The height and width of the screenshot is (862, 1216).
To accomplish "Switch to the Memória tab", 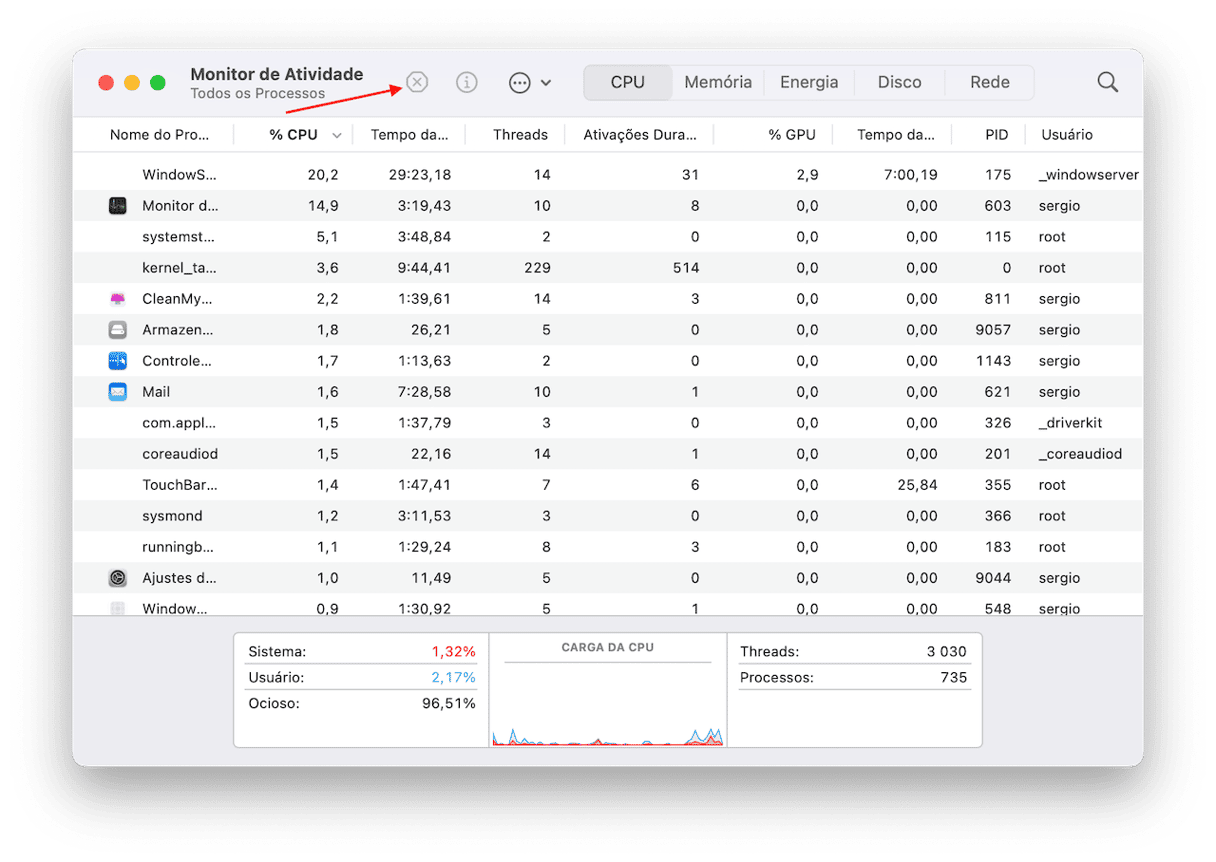I will pos(718,83).
